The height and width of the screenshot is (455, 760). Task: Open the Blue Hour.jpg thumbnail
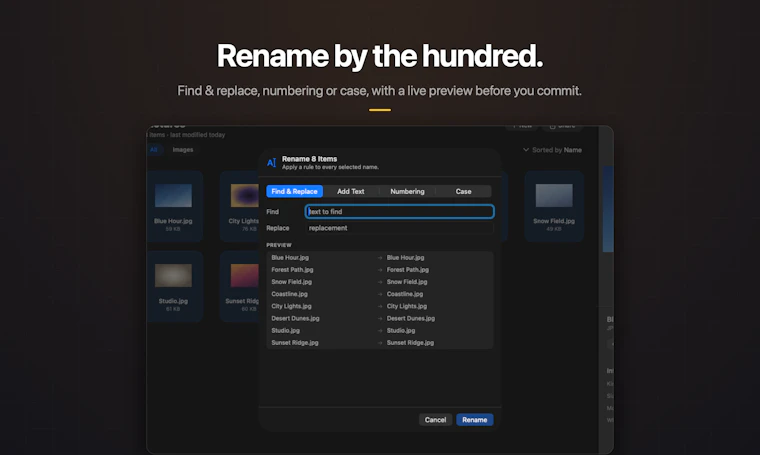[x=174, y=196]
